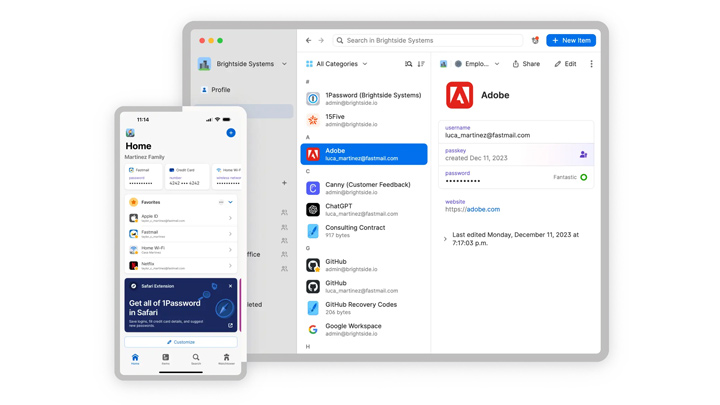Click the Search in Brightside Systems field
The width and height of the screenshot is (720, 405).
pyautogui.click(x=428, y=40)
